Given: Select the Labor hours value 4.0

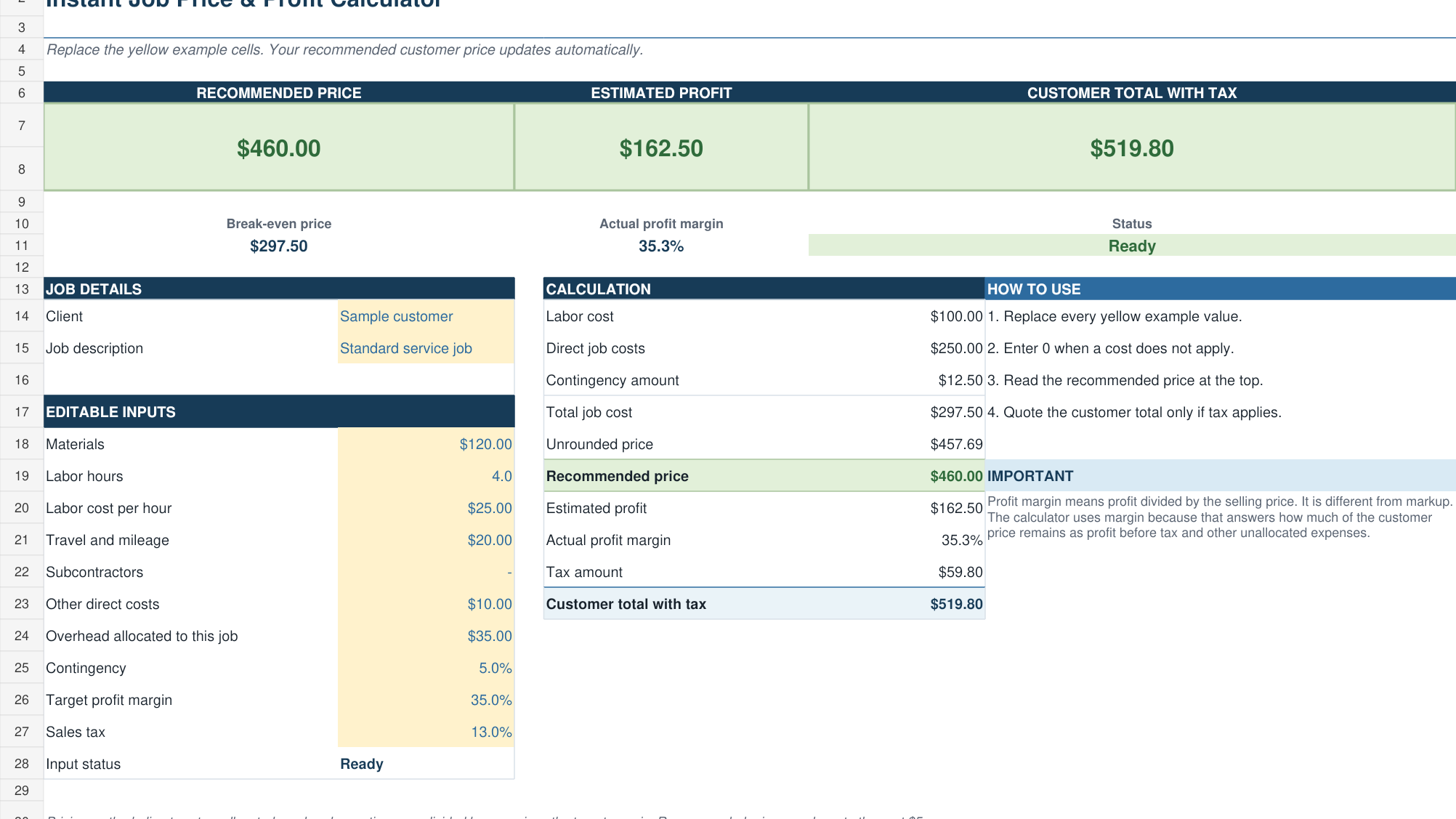Looking at the screenshot, I should (x=426, y=476).
